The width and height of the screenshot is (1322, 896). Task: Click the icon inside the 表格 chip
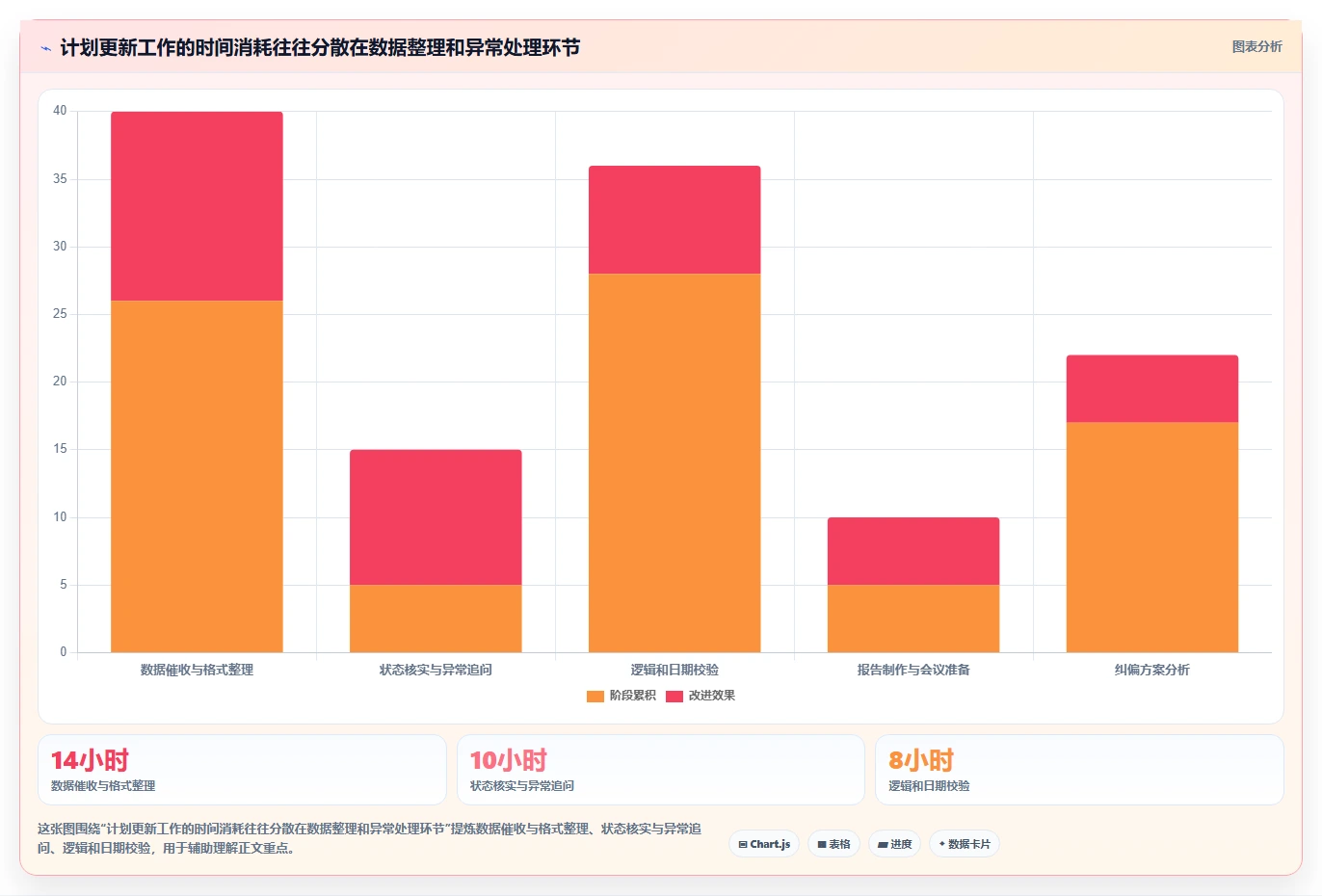coord(822,845)
